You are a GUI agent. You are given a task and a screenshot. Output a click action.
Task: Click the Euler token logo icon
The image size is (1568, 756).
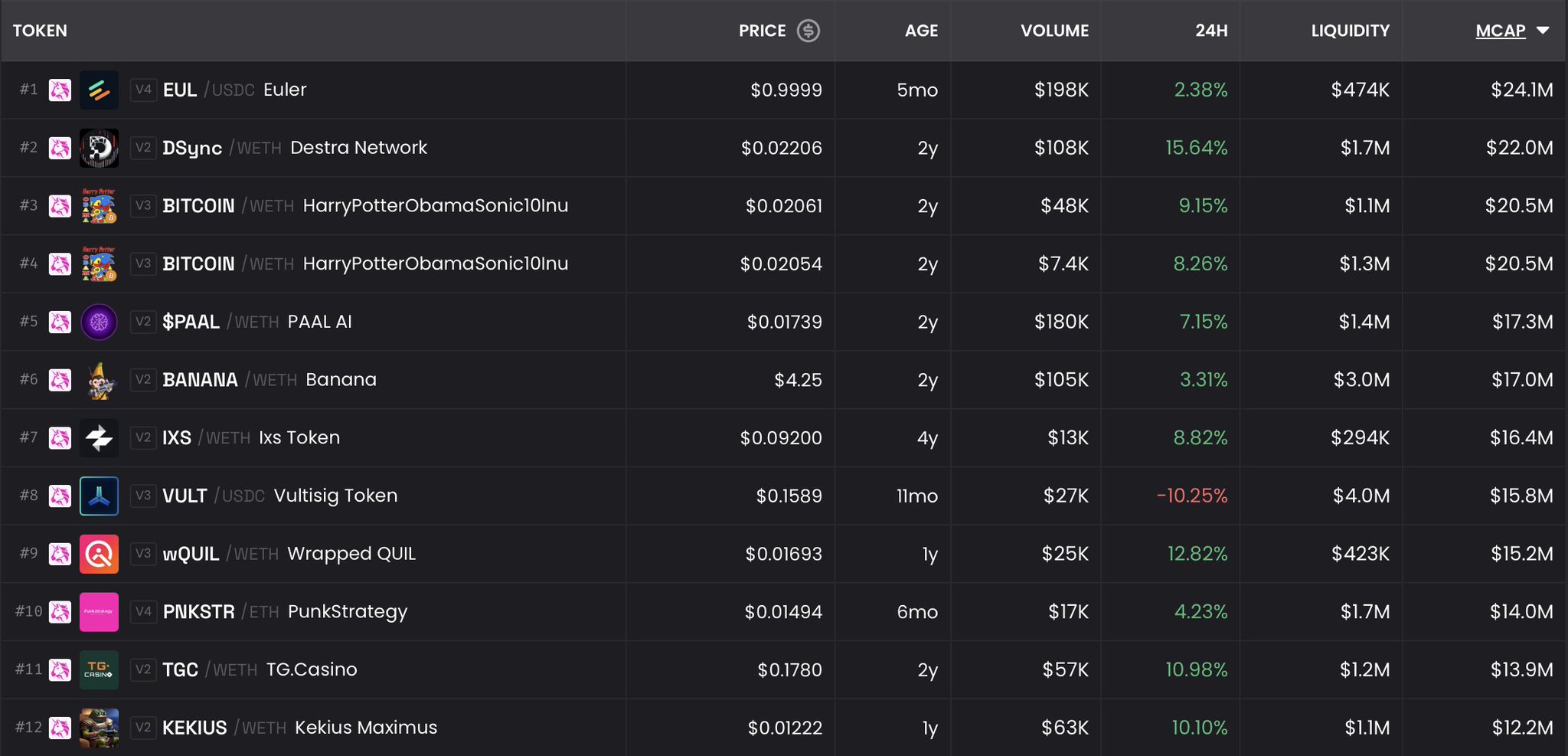click(99, 90)
